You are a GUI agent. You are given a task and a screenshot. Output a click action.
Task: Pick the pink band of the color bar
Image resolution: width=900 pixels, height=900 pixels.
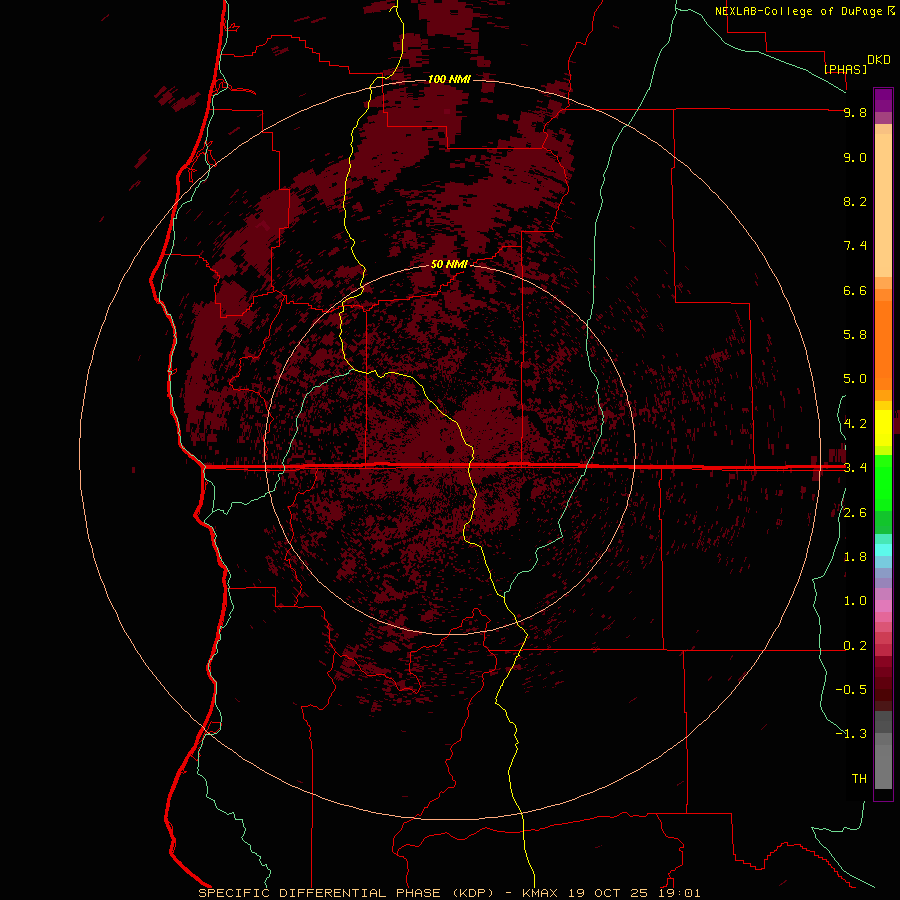click(x=883, y=606)
